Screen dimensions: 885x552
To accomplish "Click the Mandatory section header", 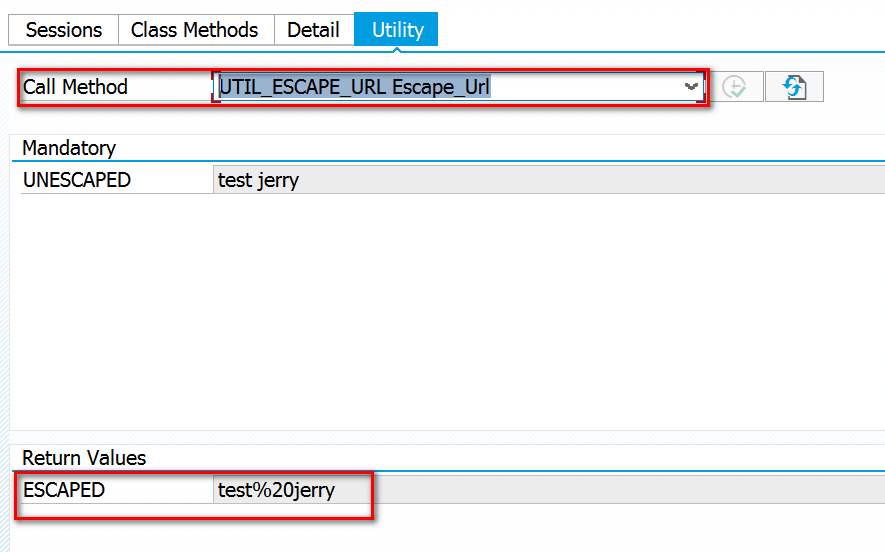I will click(x=69, y=148).
